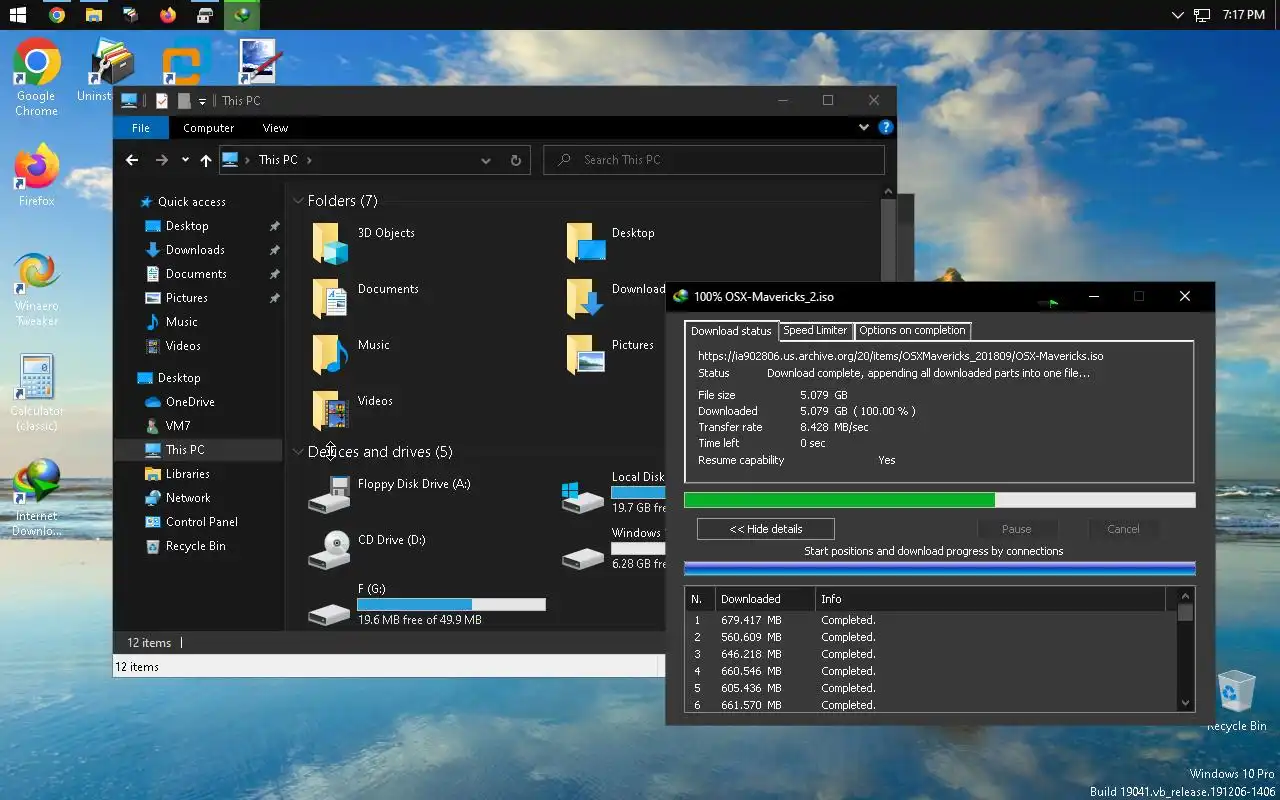Open Internet Download Manager desktop shortcut

point(36,497)
